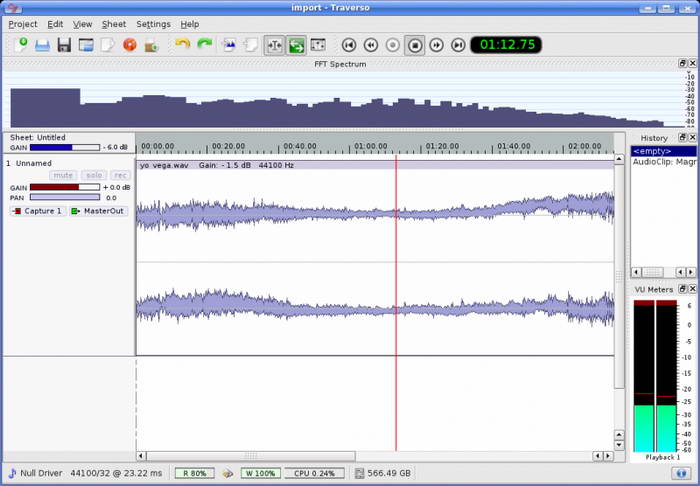Solo the Unnamed track
Screen dimensions: 700x486
point(94,175)
